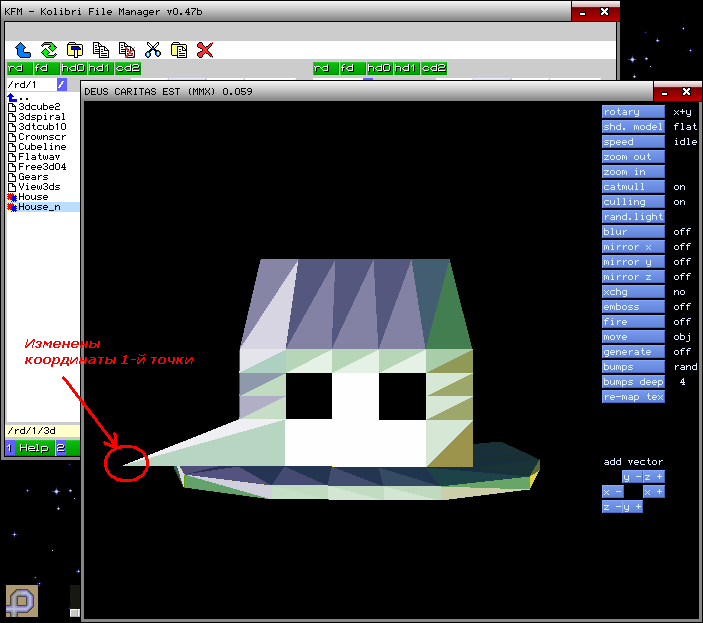703x623 pixels.
Task: Toggle the fire effect button
Action: (632, 322)
